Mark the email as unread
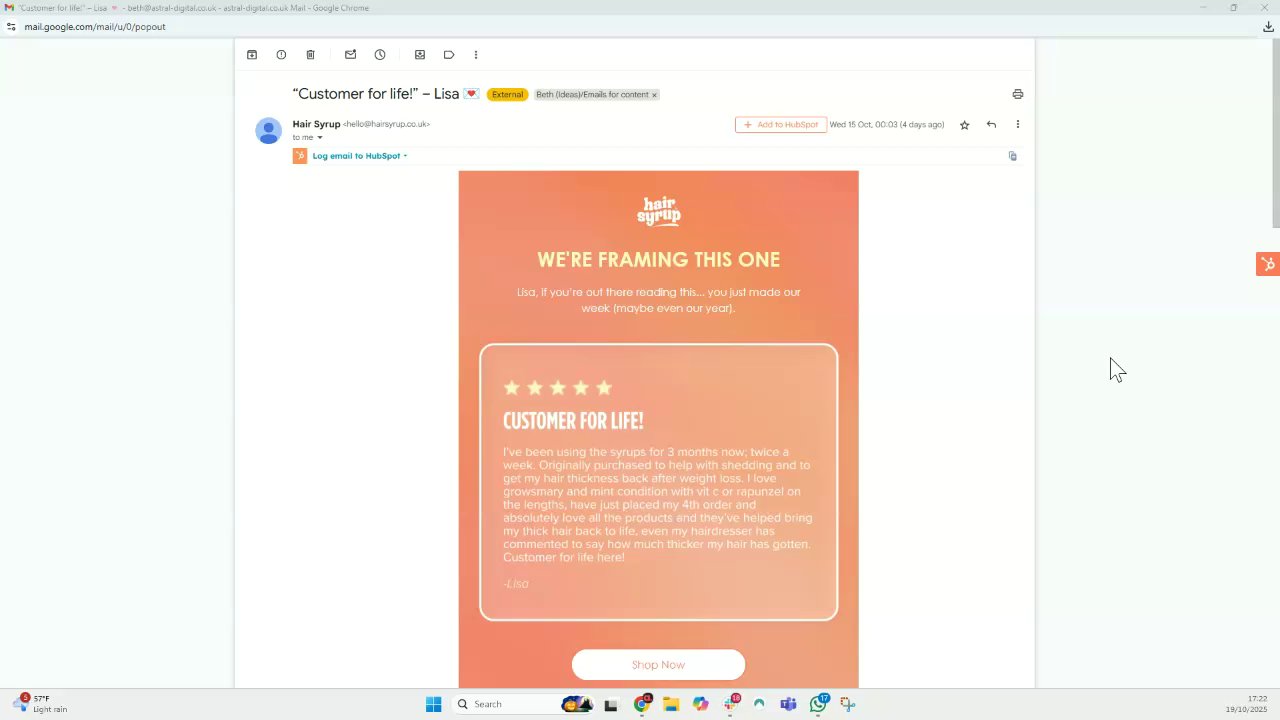The width and height of the screenshot is (1280, 720). pyautogui.click(x=350, y=55)
